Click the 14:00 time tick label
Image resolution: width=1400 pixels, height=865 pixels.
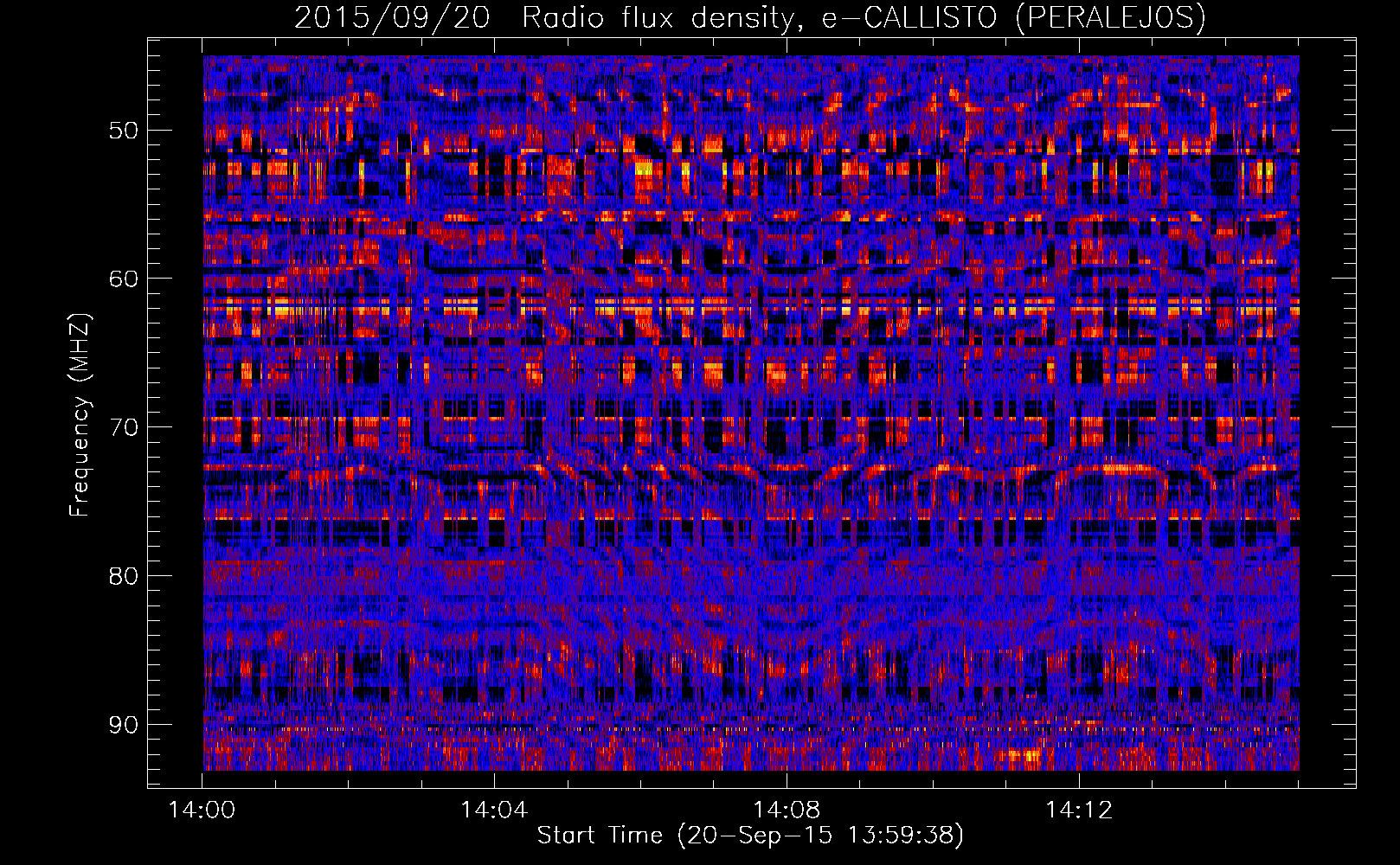(x=202, y=811)
